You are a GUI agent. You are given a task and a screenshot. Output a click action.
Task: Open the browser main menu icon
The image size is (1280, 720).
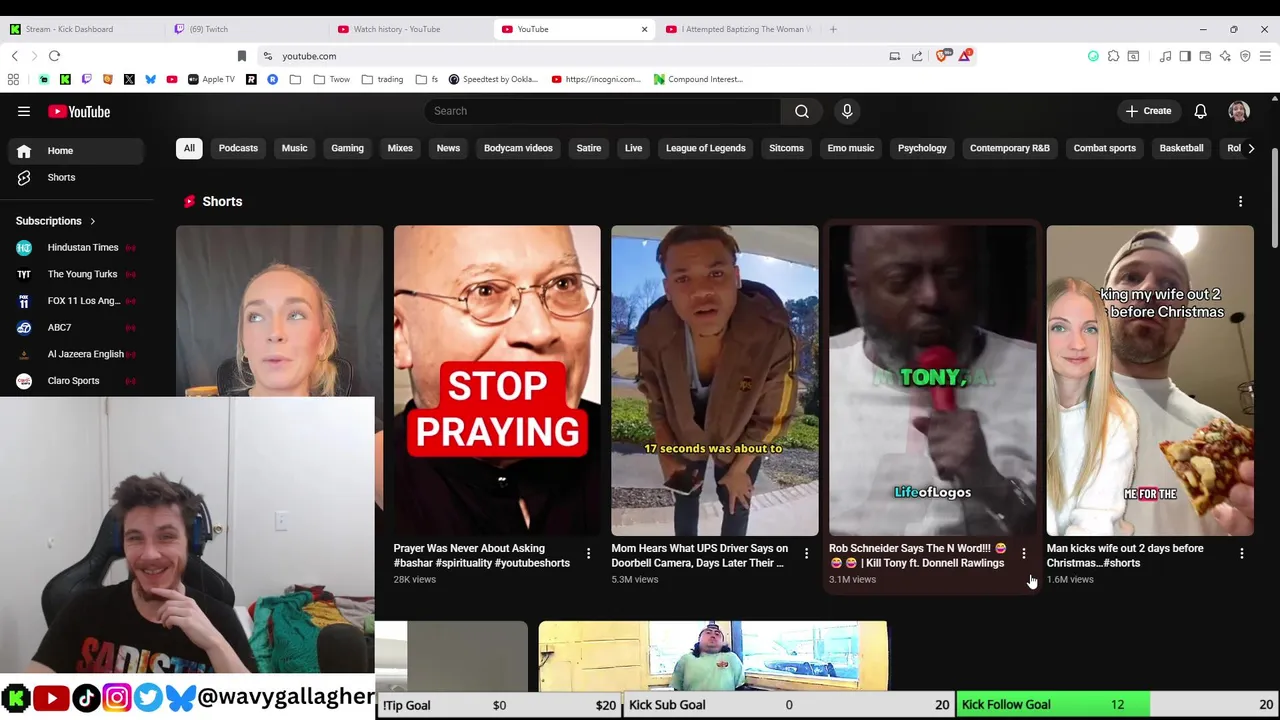point(1265,56)
